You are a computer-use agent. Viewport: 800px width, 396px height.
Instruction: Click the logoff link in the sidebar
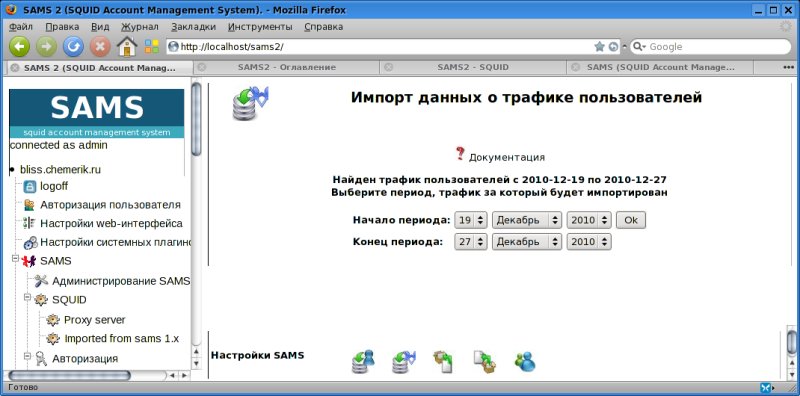pos(54,187)
